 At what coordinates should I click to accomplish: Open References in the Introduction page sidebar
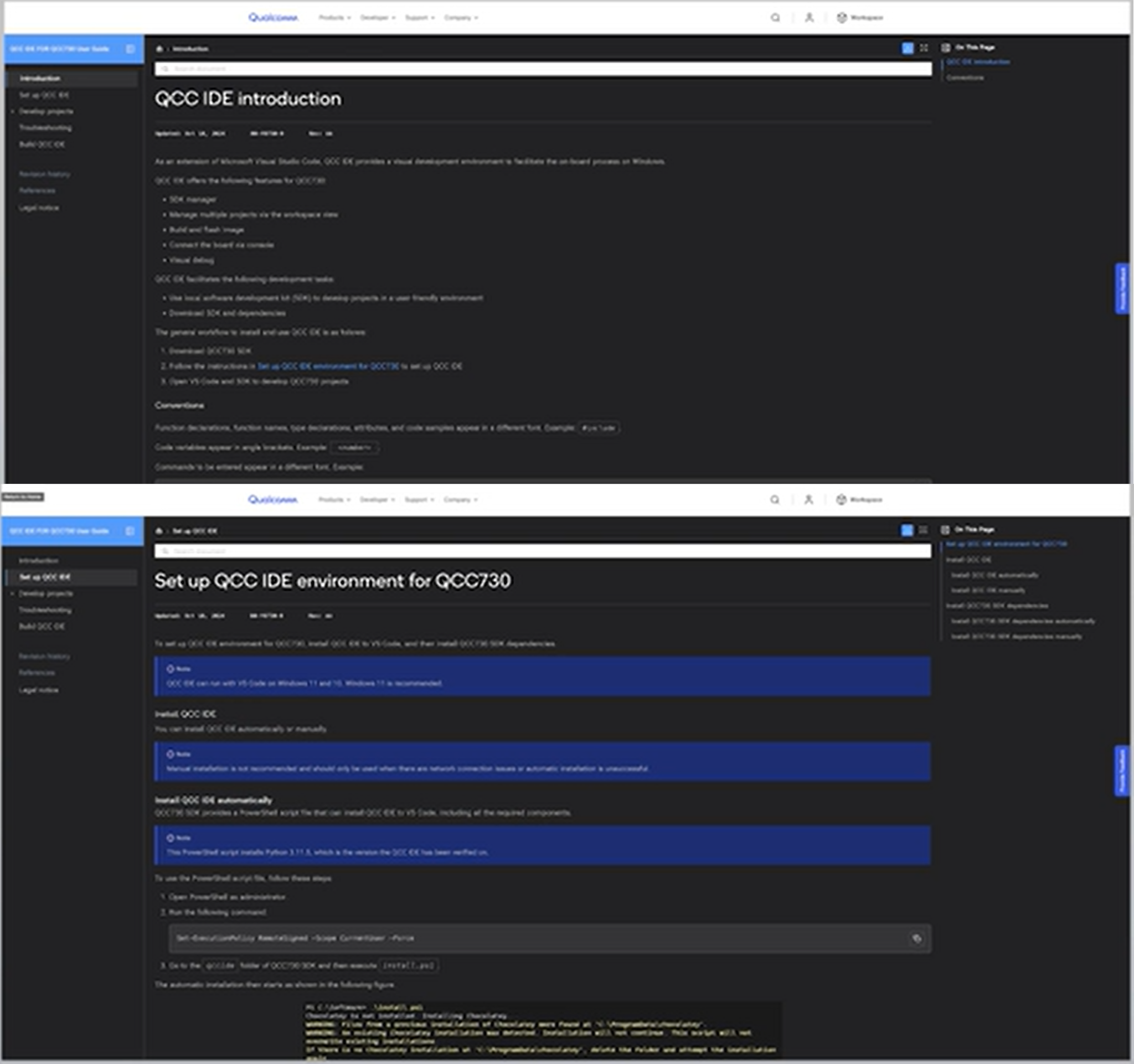coord(37,190)
